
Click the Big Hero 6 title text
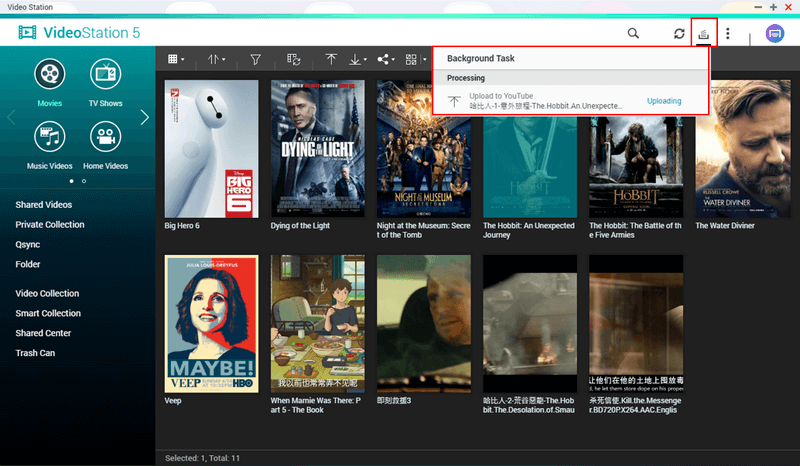pos(182,226)
